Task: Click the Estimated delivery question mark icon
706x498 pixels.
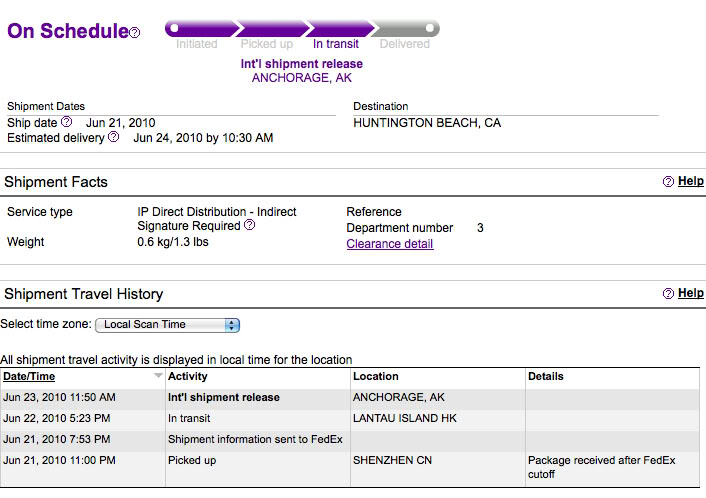Action: pyautogui.click(x=114, y=138)
